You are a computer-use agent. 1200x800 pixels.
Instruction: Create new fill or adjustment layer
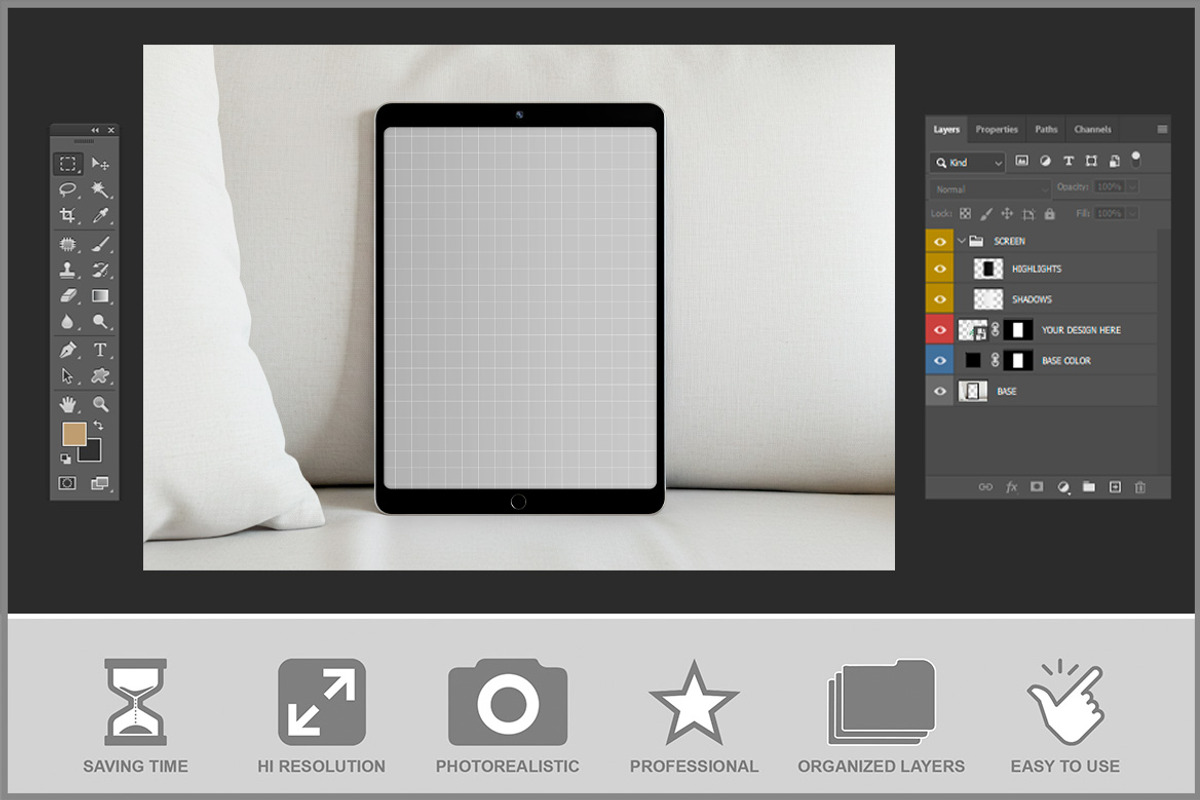pos(1063,487)
